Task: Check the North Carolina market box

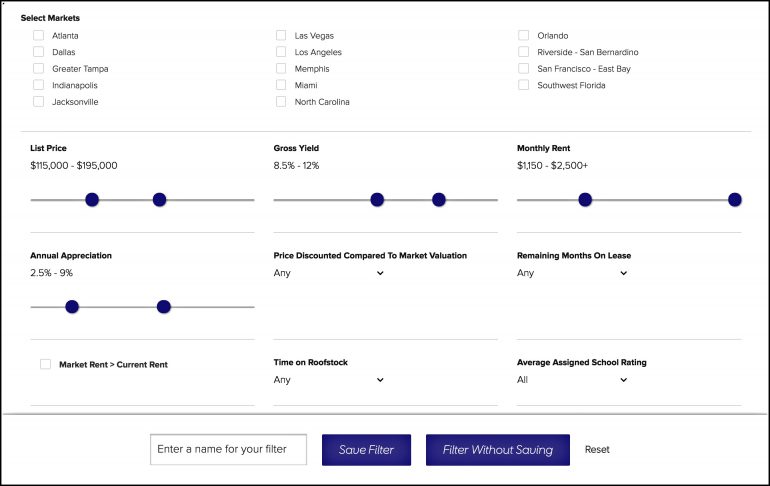Action: tap(281, 102)
